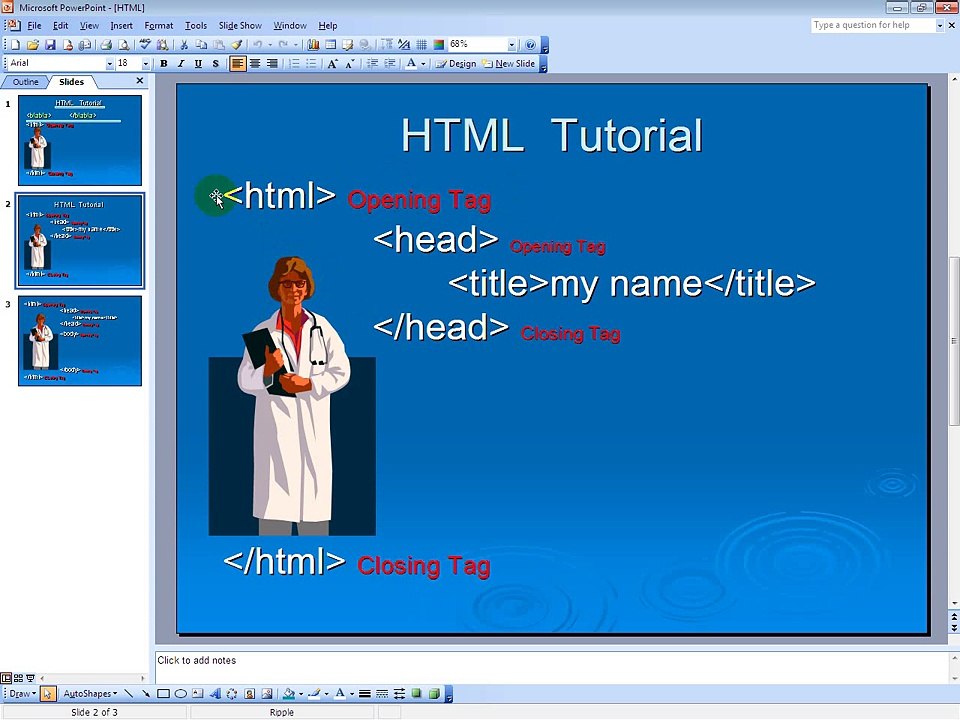Toggle text Shadow formatting

pyautogui.click(x=216, y=64)
